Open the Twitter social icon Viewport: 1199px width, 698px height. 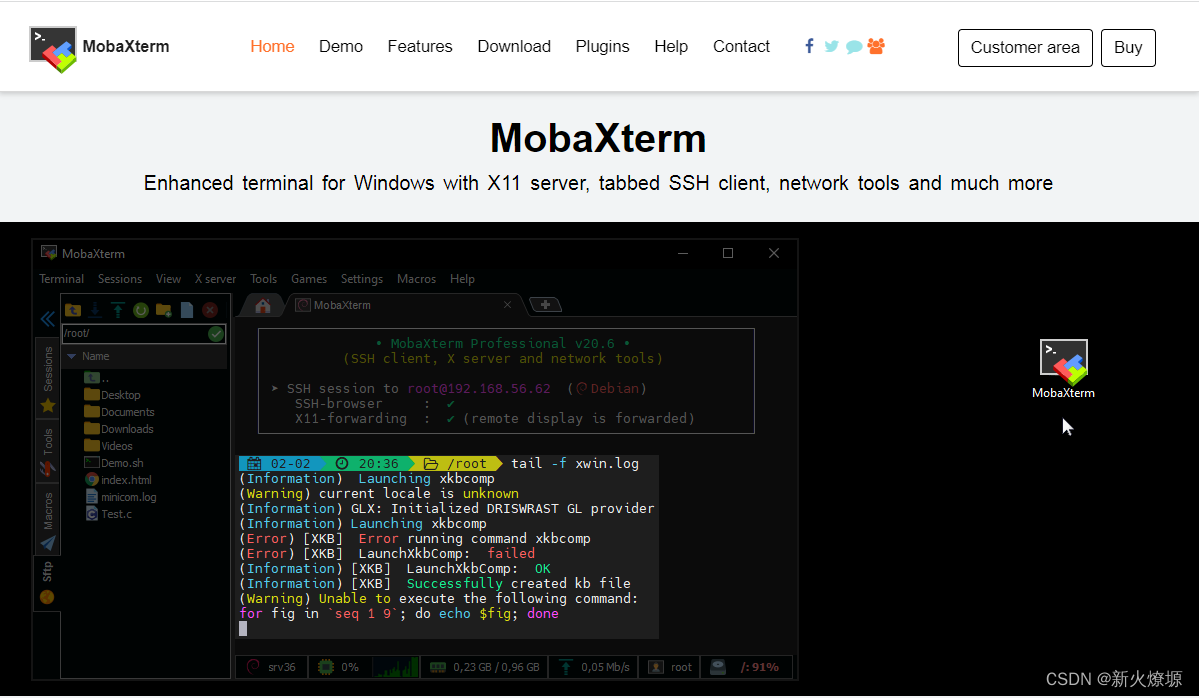(x=831, y=47)
